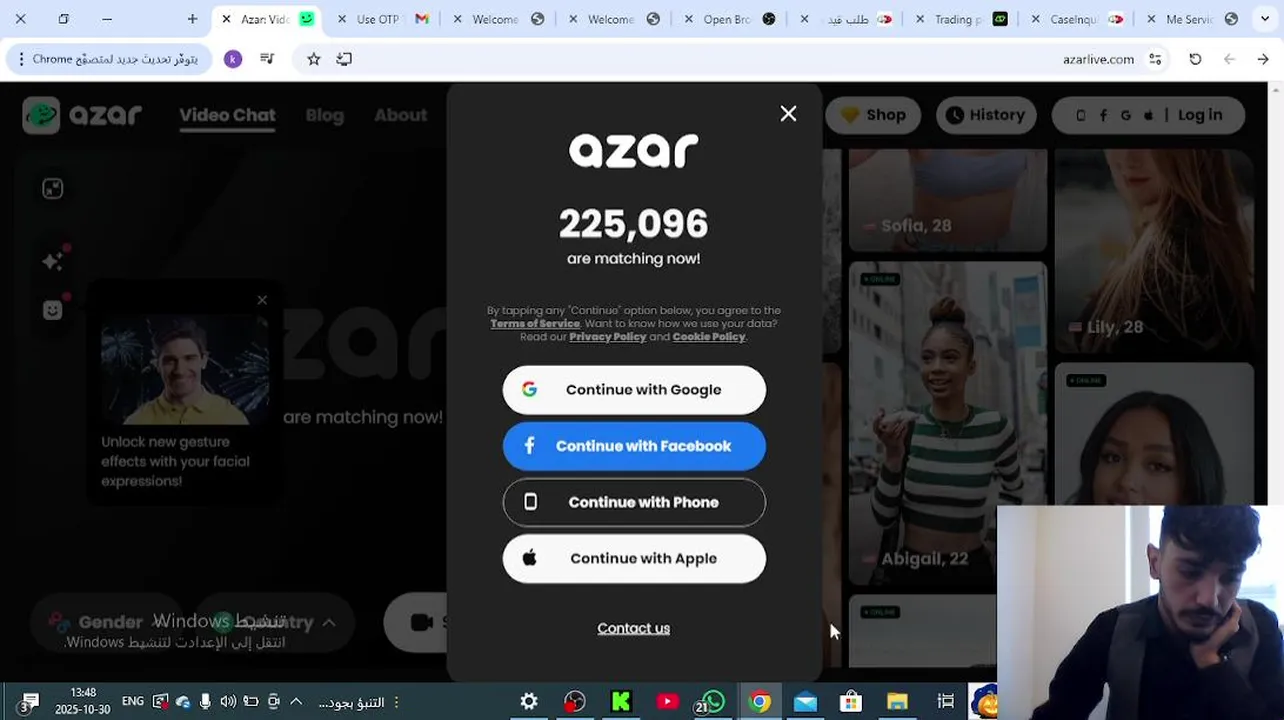The image size is (1284, 720).
Task: Reload the page using refresh icon
Action: (1195, 59)
